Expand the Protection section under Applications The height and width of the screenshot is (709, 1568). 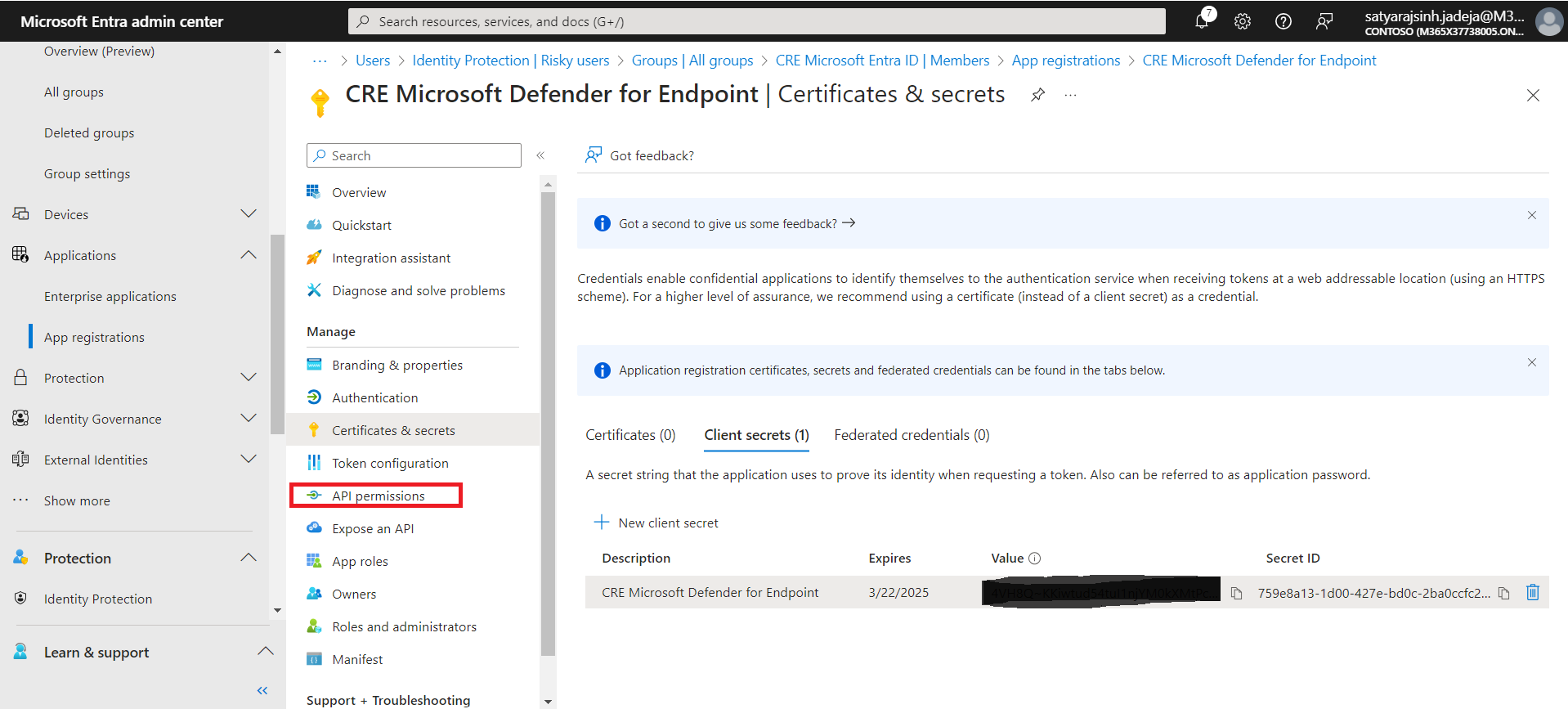click(x=249, y=377)
